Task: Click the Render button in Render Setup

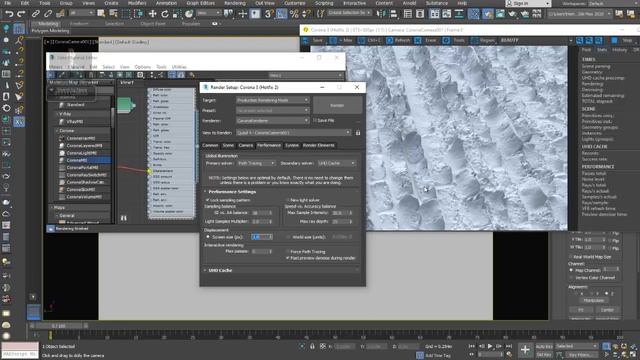Action: click(x=337, y=105)
